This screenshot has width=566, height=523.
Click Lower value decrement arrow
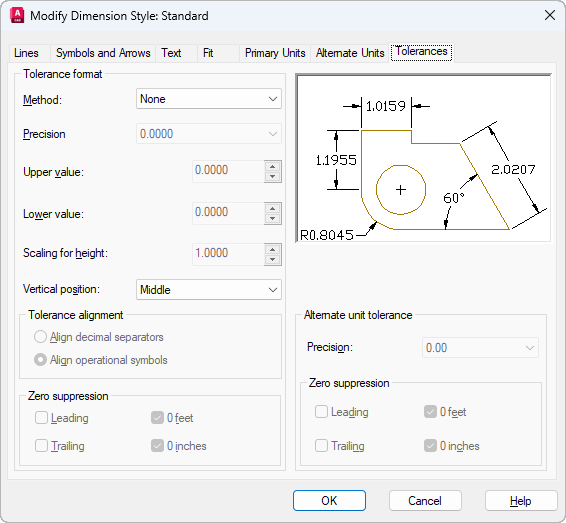click(273, 218)
